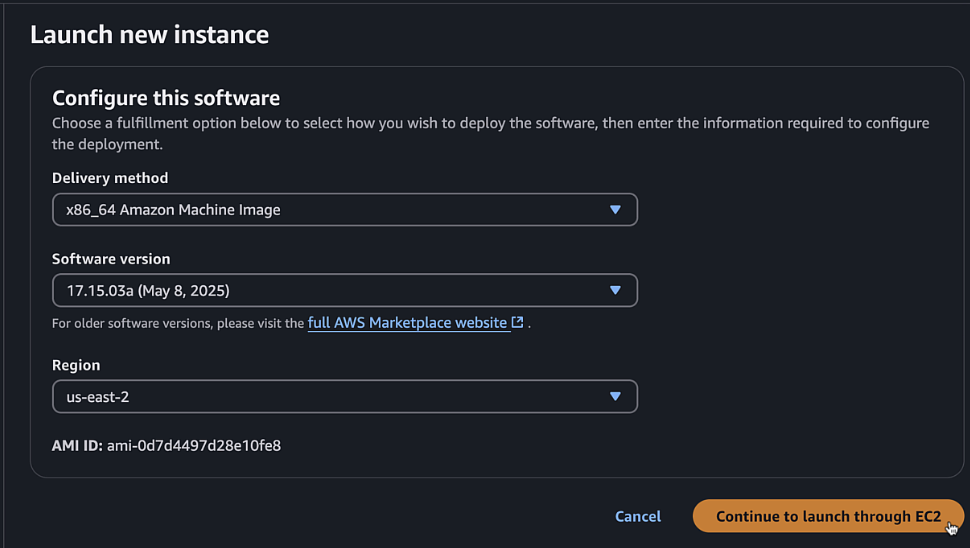The image size is (970, 548).
Task: Click the Region label
Action: pyautogui.click(x=76, y=366)
